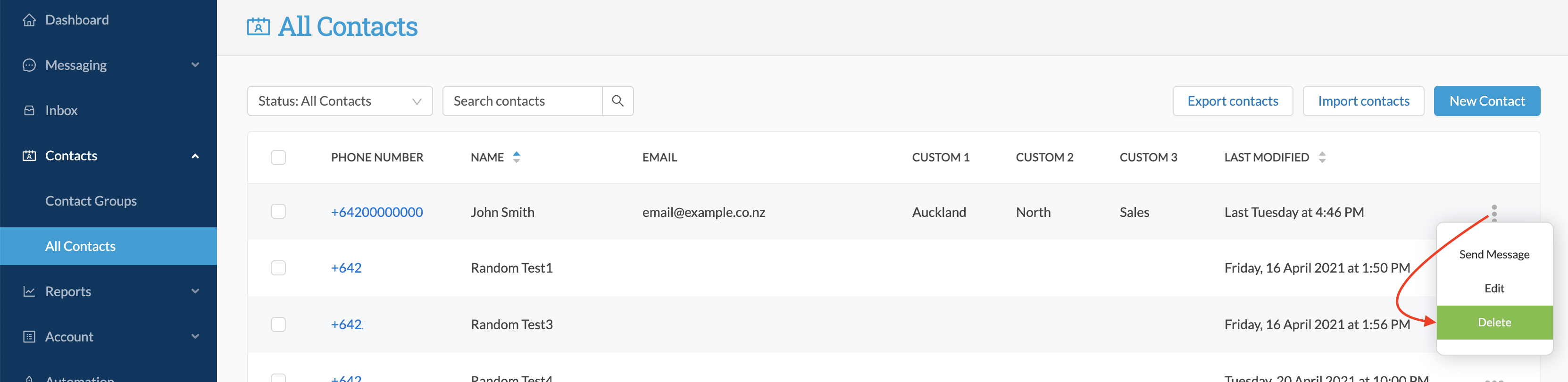Click the North custom field cell

pyautogui.click(x=1033, y=212)
